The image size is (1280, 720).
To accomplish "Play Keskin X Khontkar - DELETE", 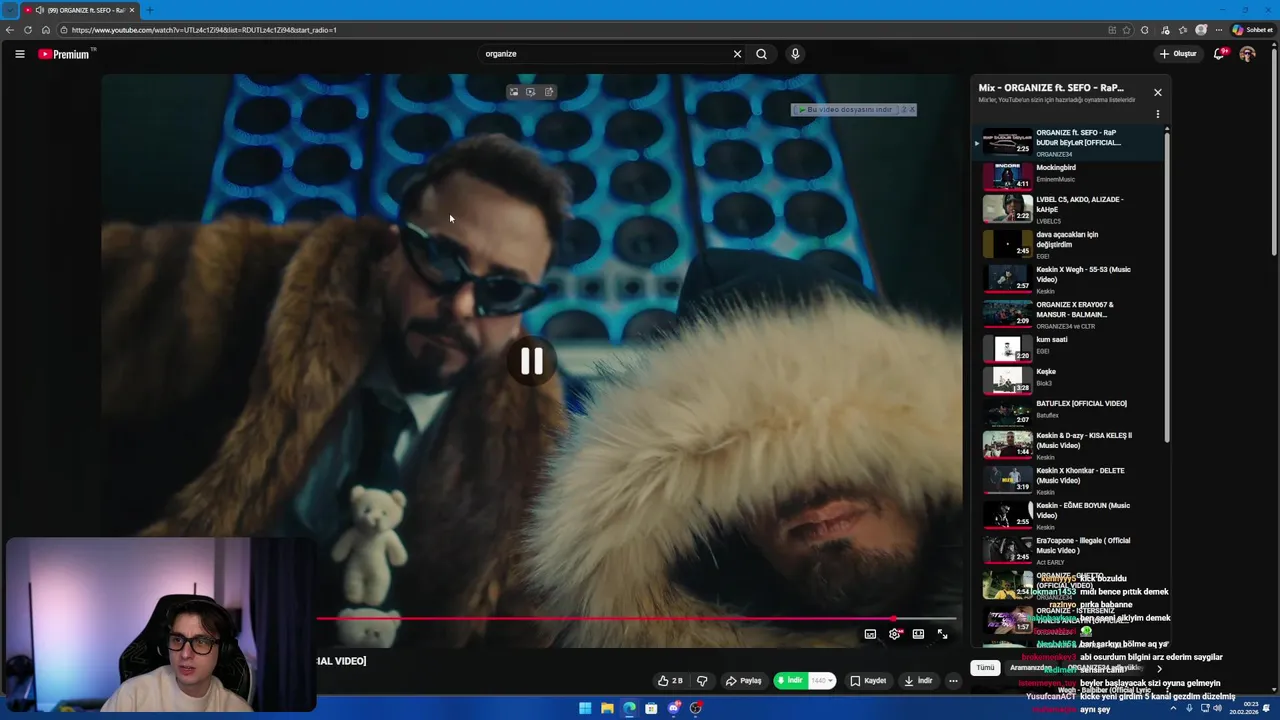I will [x=1070, y=481].
